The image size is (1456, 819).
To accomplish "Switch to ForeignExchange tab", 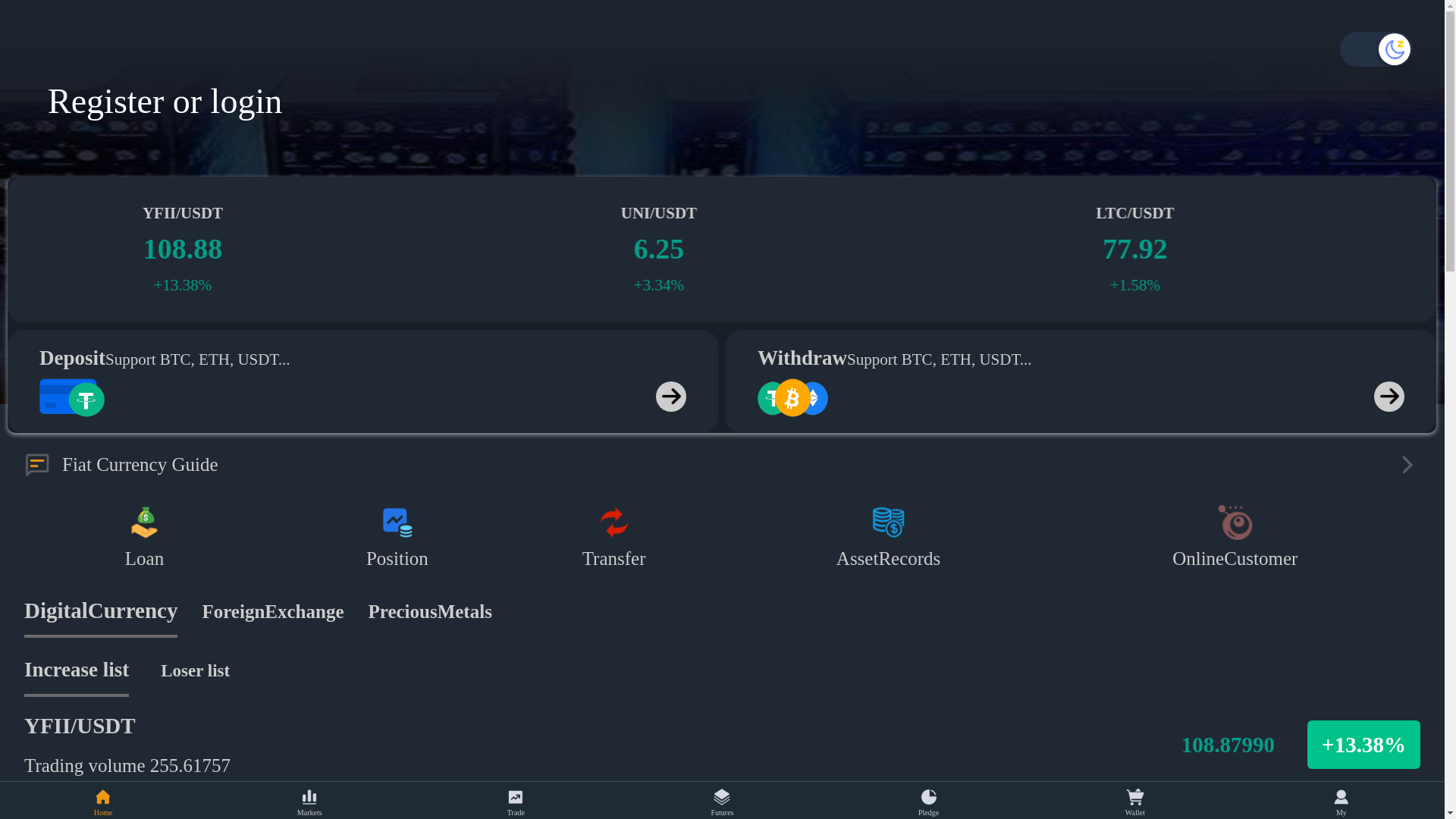I will pyautogui.click(x=273, y=612).
